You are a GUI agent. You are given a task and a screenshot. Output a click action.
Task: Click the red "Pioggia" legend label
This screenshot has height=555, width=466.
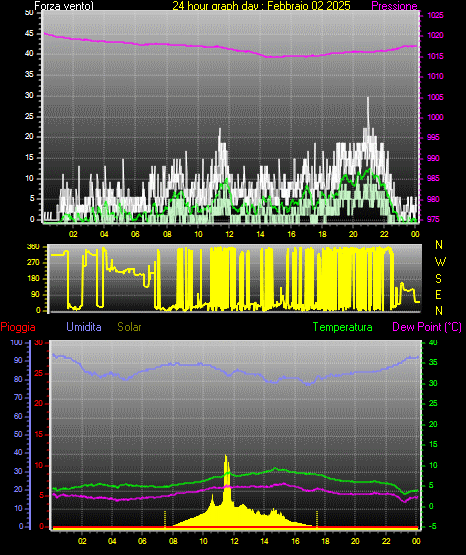pos(18,327)
